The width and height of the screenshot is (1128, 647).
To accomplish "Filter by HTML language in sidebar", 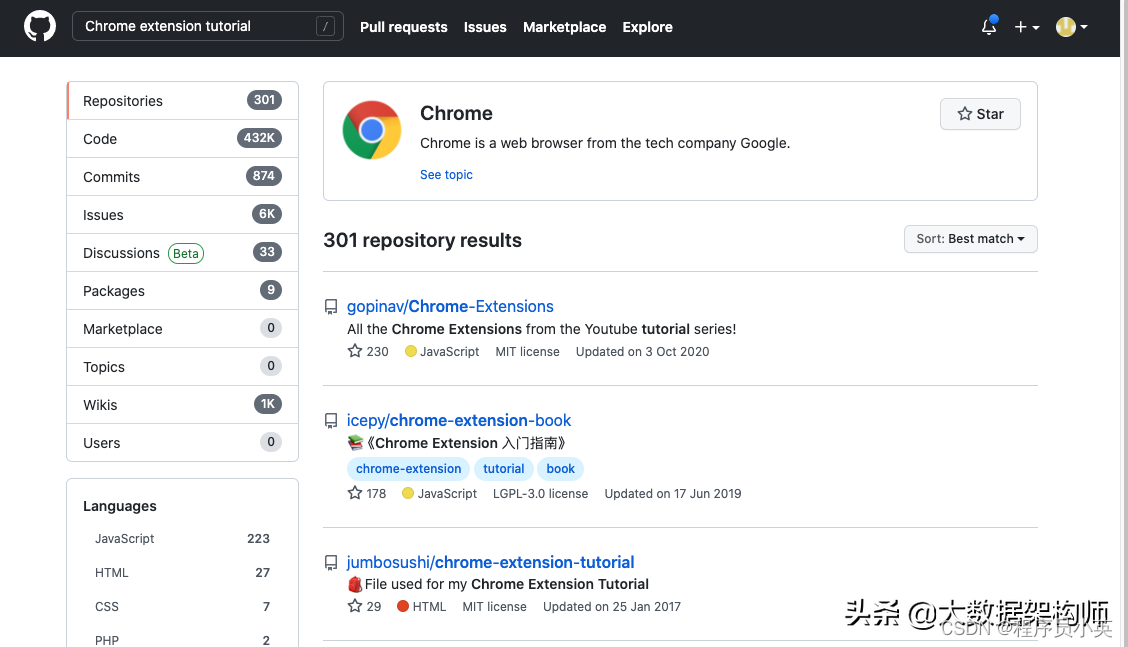I will point(183,573).
